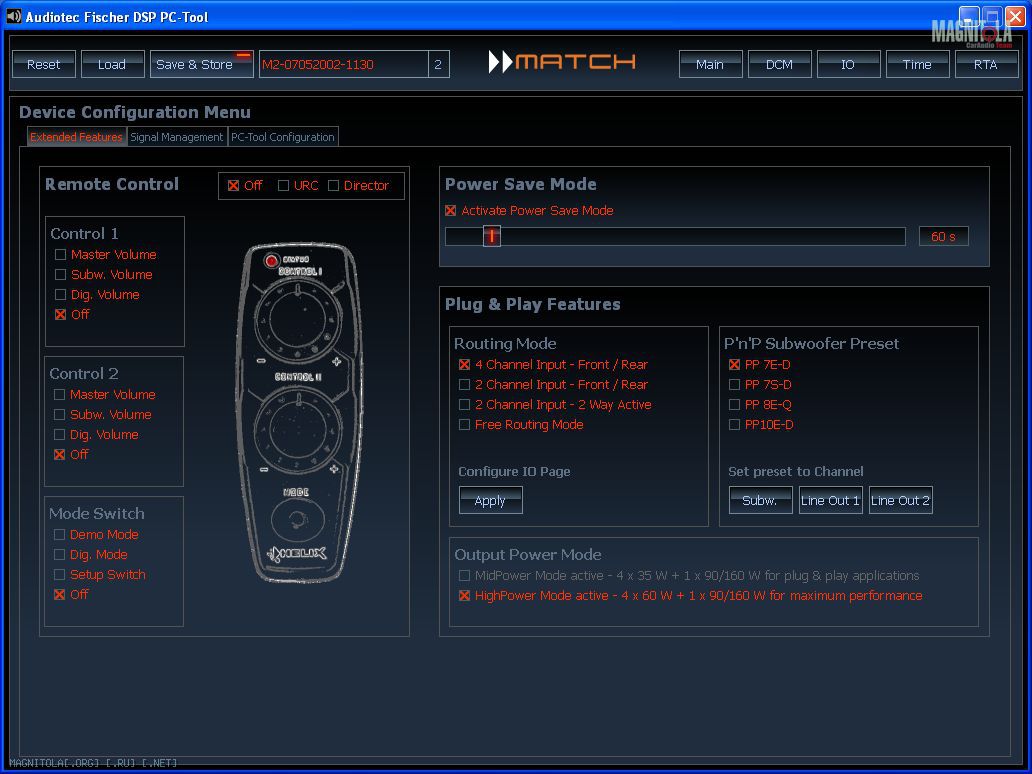
Task: Toggle Off checkbox under Control 1
Action: [x=61, y=315]
